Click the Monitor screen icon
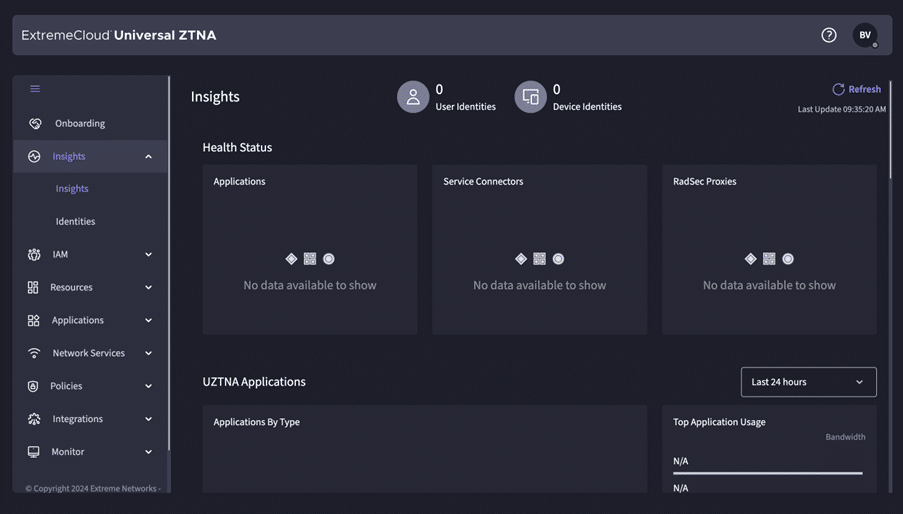 (33, 452)
